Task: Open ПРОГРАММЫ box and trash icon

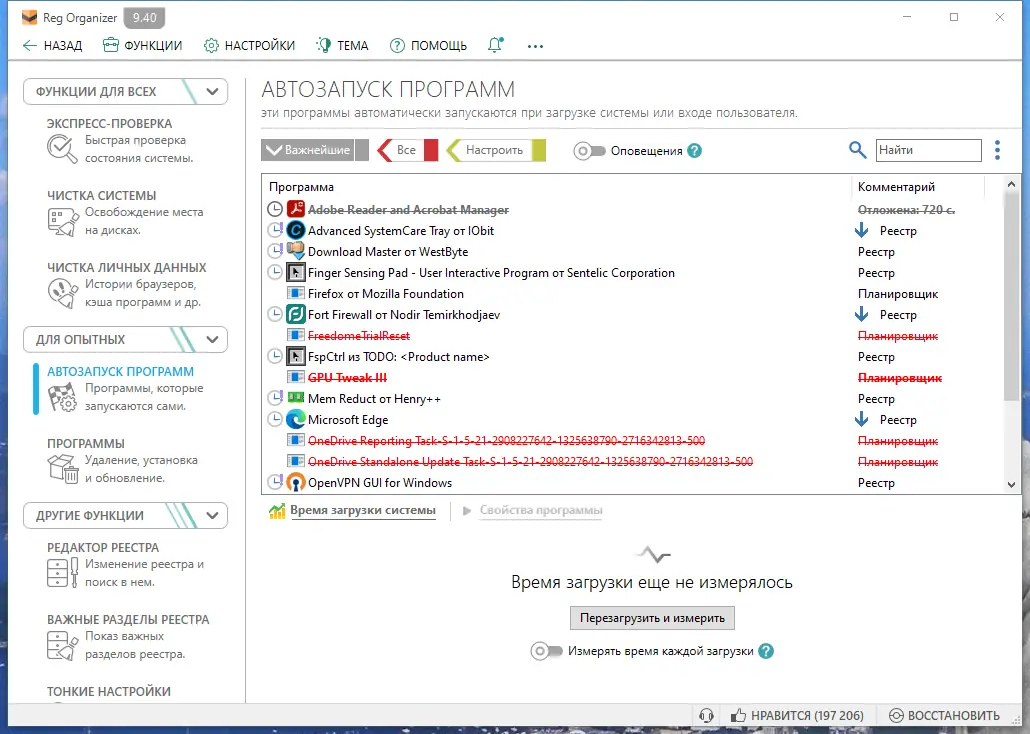Action: click(x=62, y=469)
